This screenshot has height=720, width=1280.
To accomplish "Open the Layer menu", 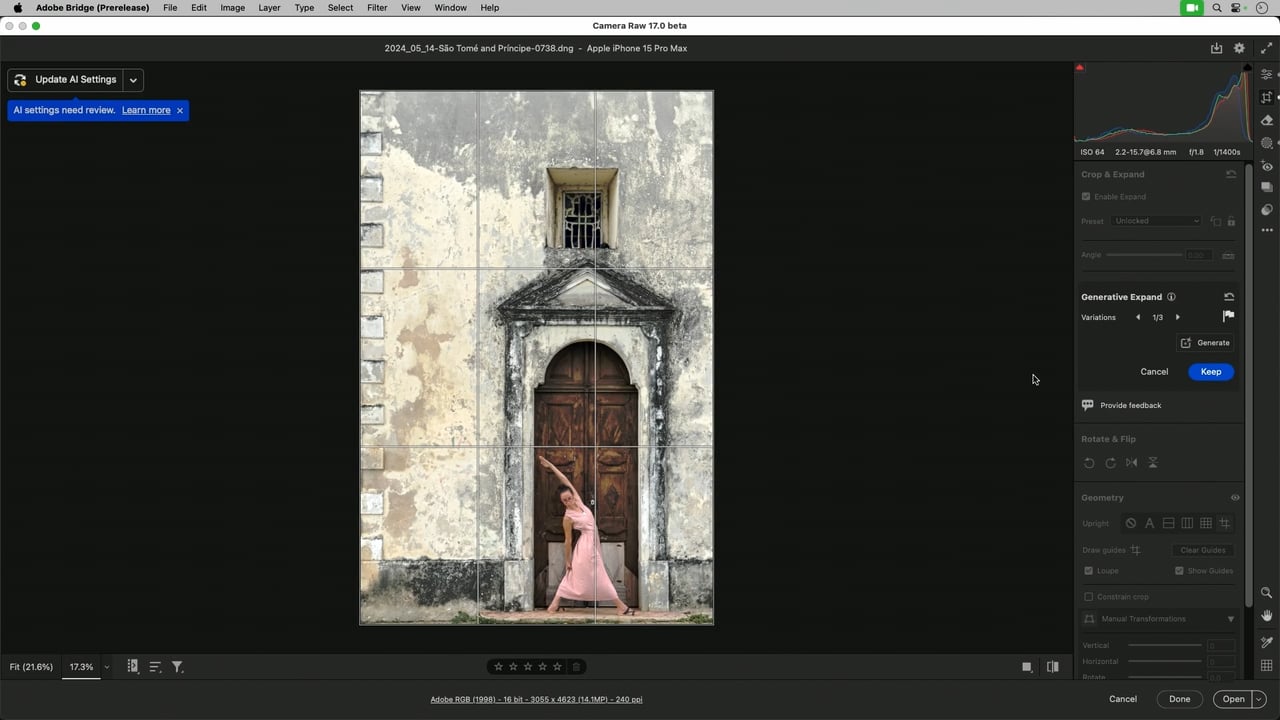I will [269, 7].
